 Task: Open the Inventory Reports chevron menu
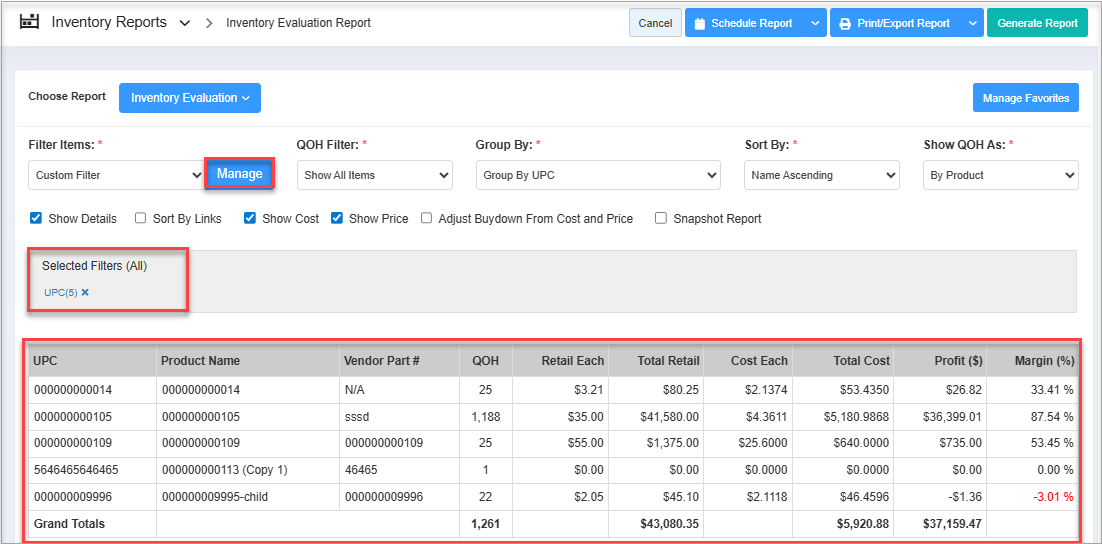click(x=185, y=23)
